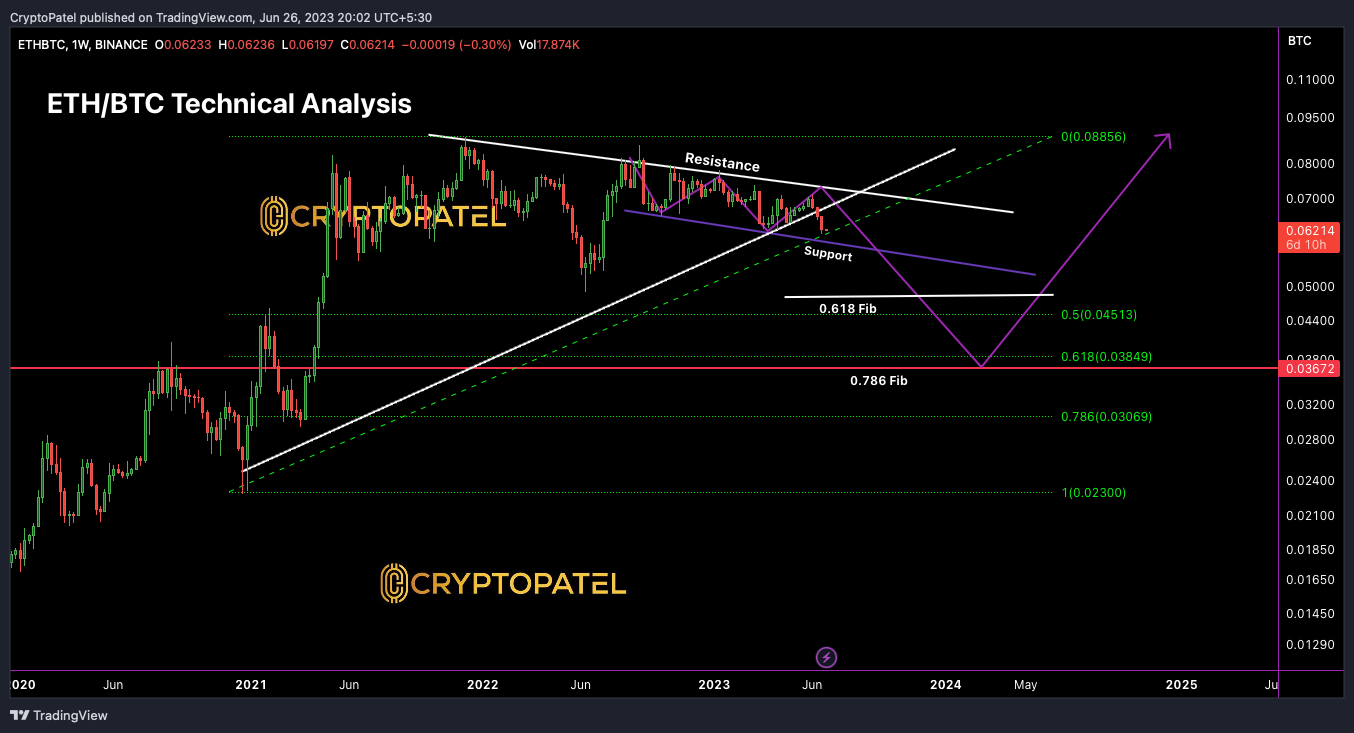
Task: Click the red current price tag 0.06214
Action: [1309, 231]
